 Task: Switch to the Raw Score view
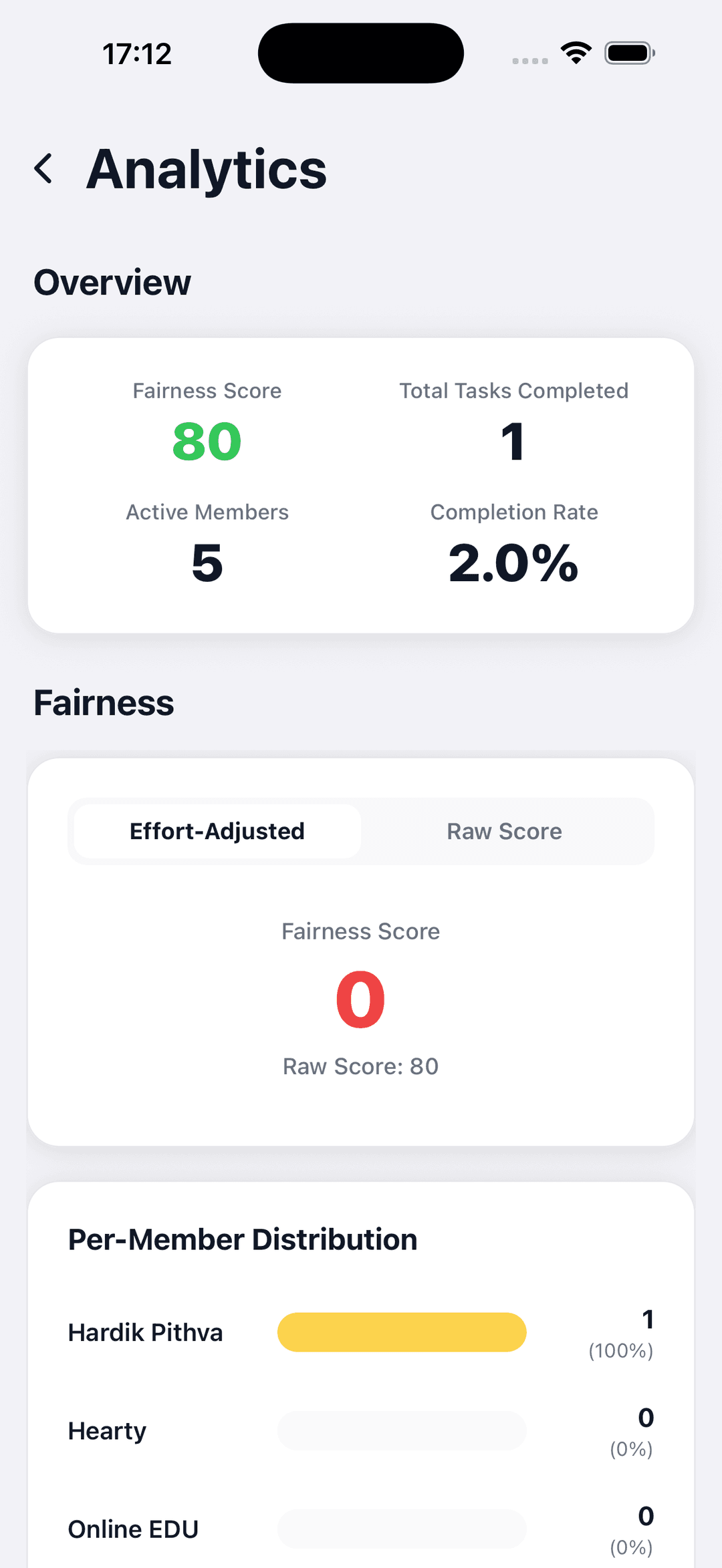504,830
